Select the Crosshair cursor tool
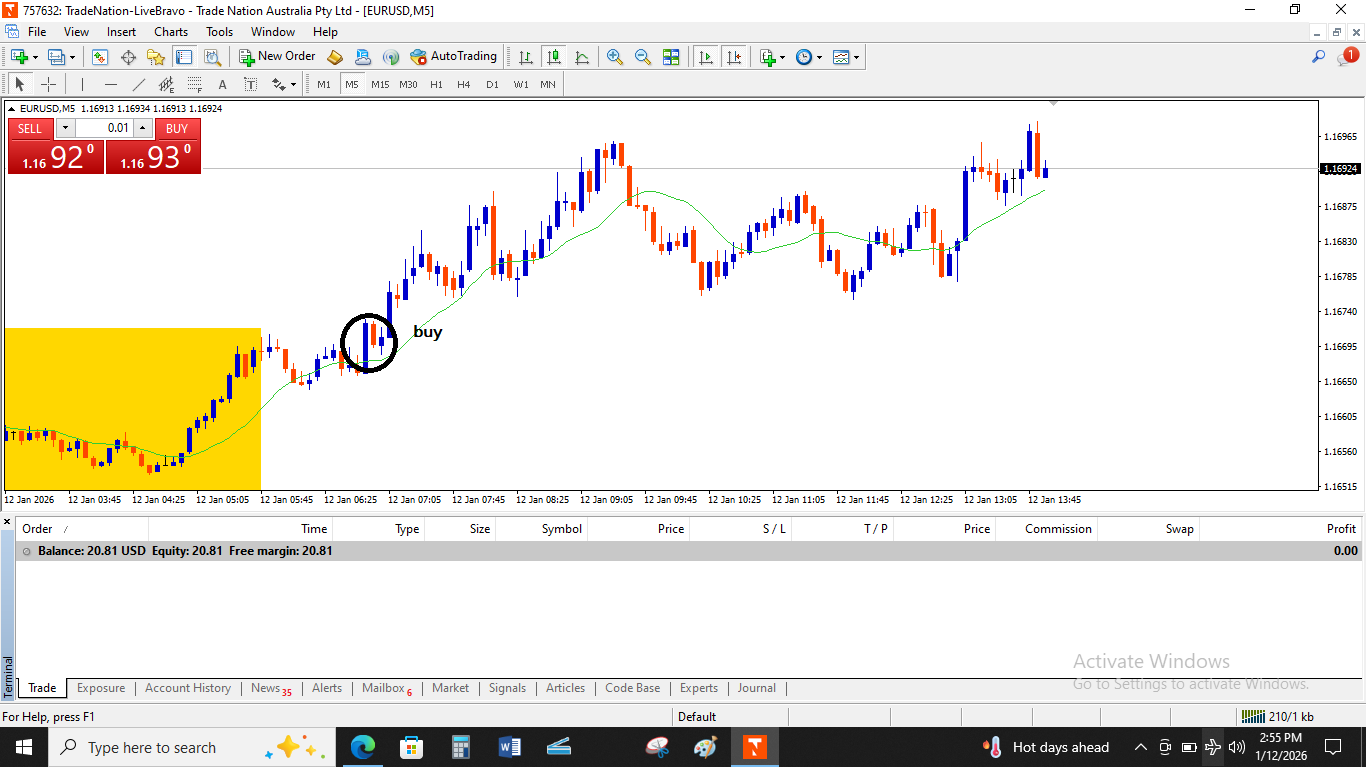This screenshot has height=767, width=1366. click(48, 84)
